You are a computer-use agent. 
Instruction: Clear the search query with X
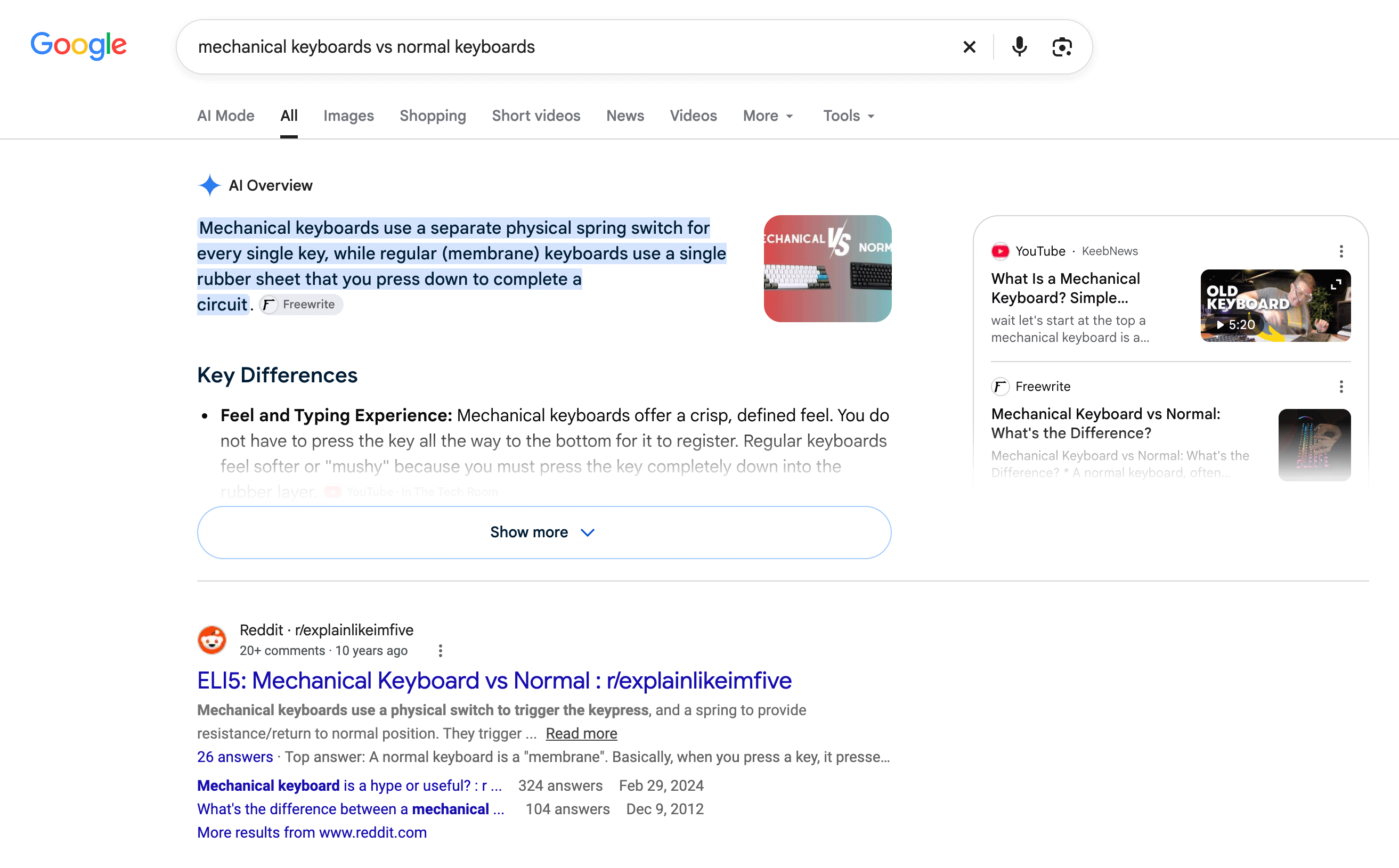pos(970,46)
